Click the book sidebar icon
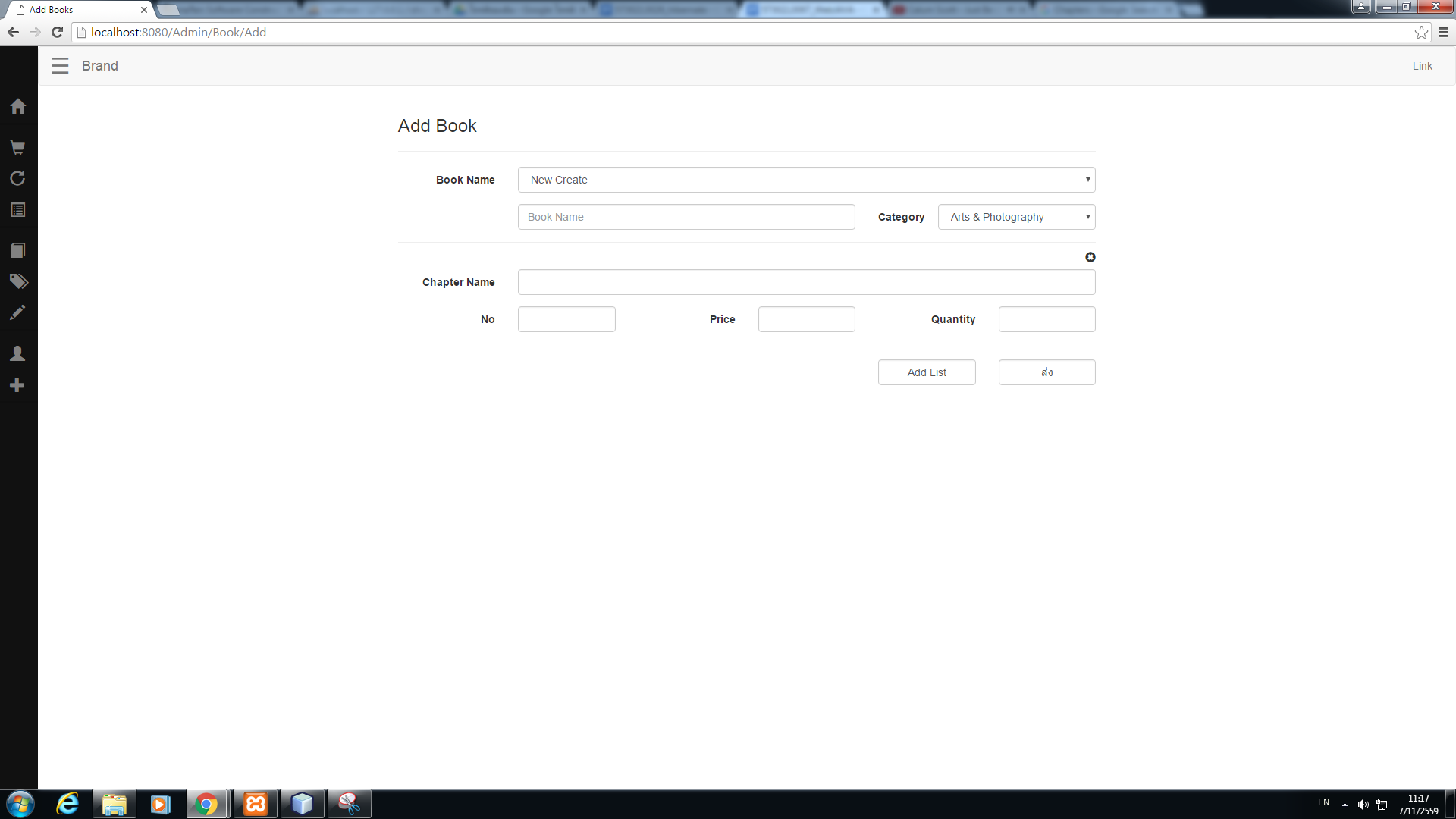This screenshot has width=1456, height=819. (18, 250)
